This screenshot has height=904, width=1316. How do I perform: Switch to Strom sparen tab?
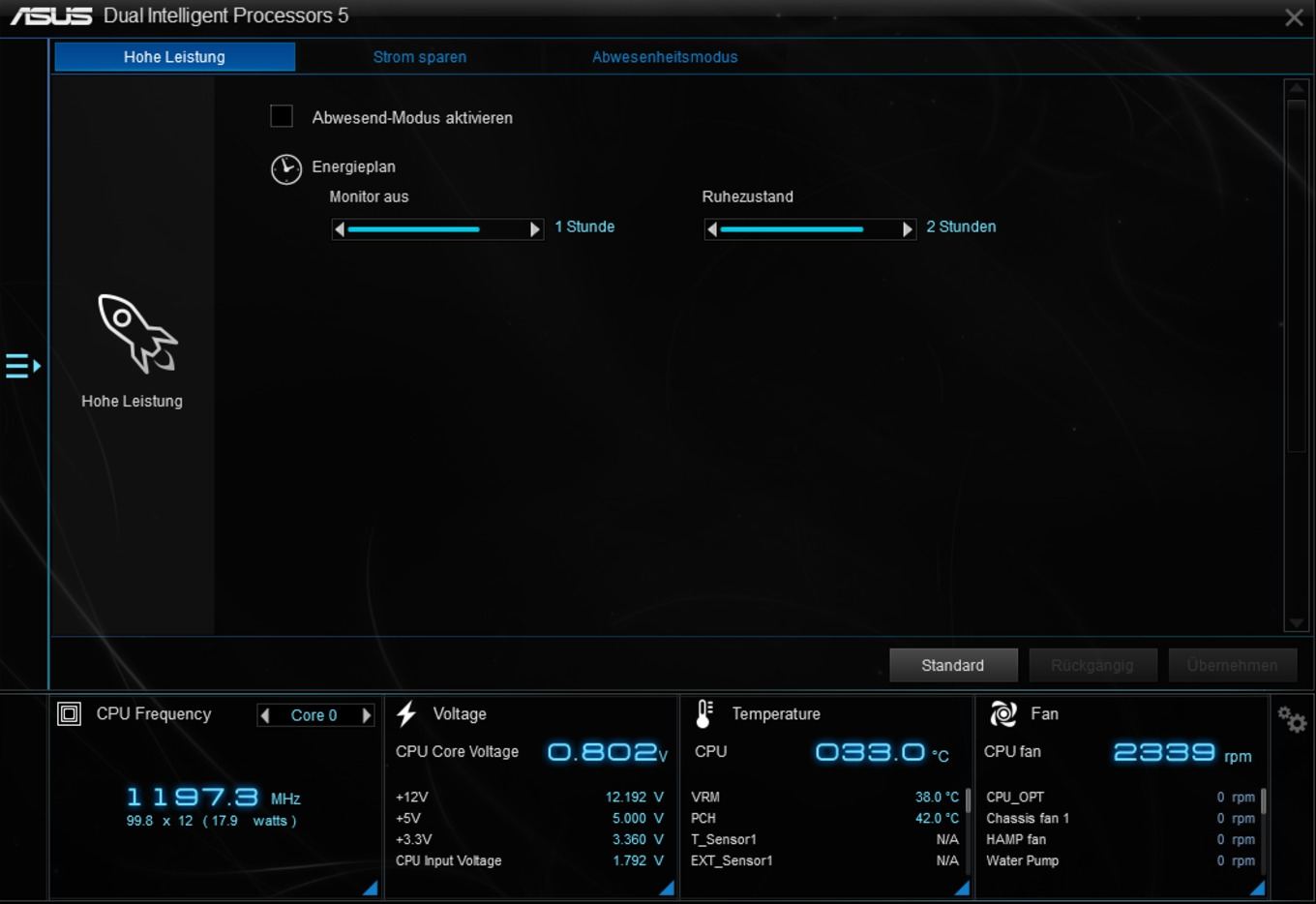tap(420, 57)
